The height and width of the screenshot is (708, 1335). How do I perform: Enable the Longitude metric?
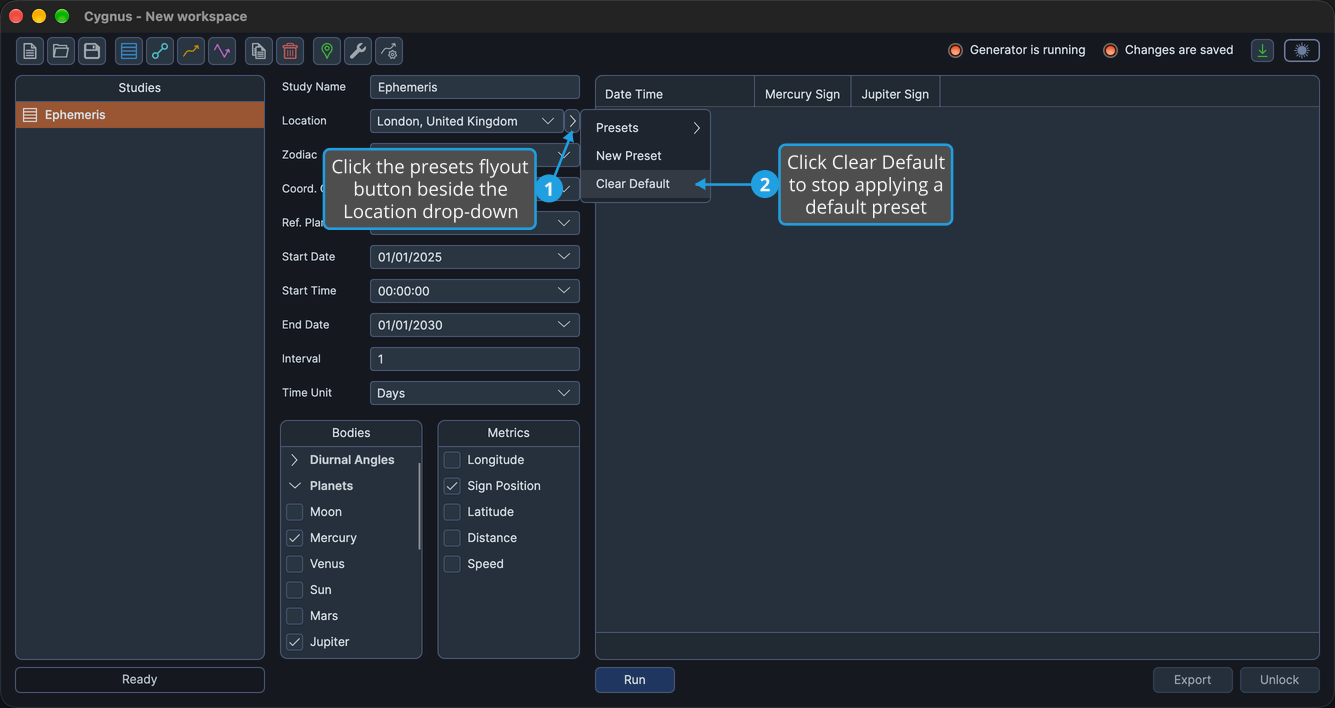click(x=452, y=460)
